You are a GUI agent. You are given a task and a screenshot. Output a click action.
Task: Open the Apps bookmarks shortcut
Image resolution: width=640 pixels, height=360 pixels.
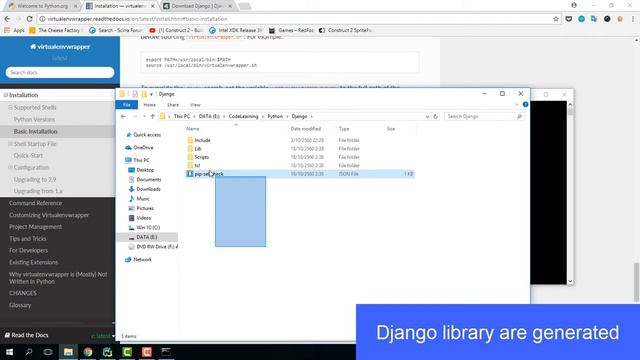(x=14, y=30)
